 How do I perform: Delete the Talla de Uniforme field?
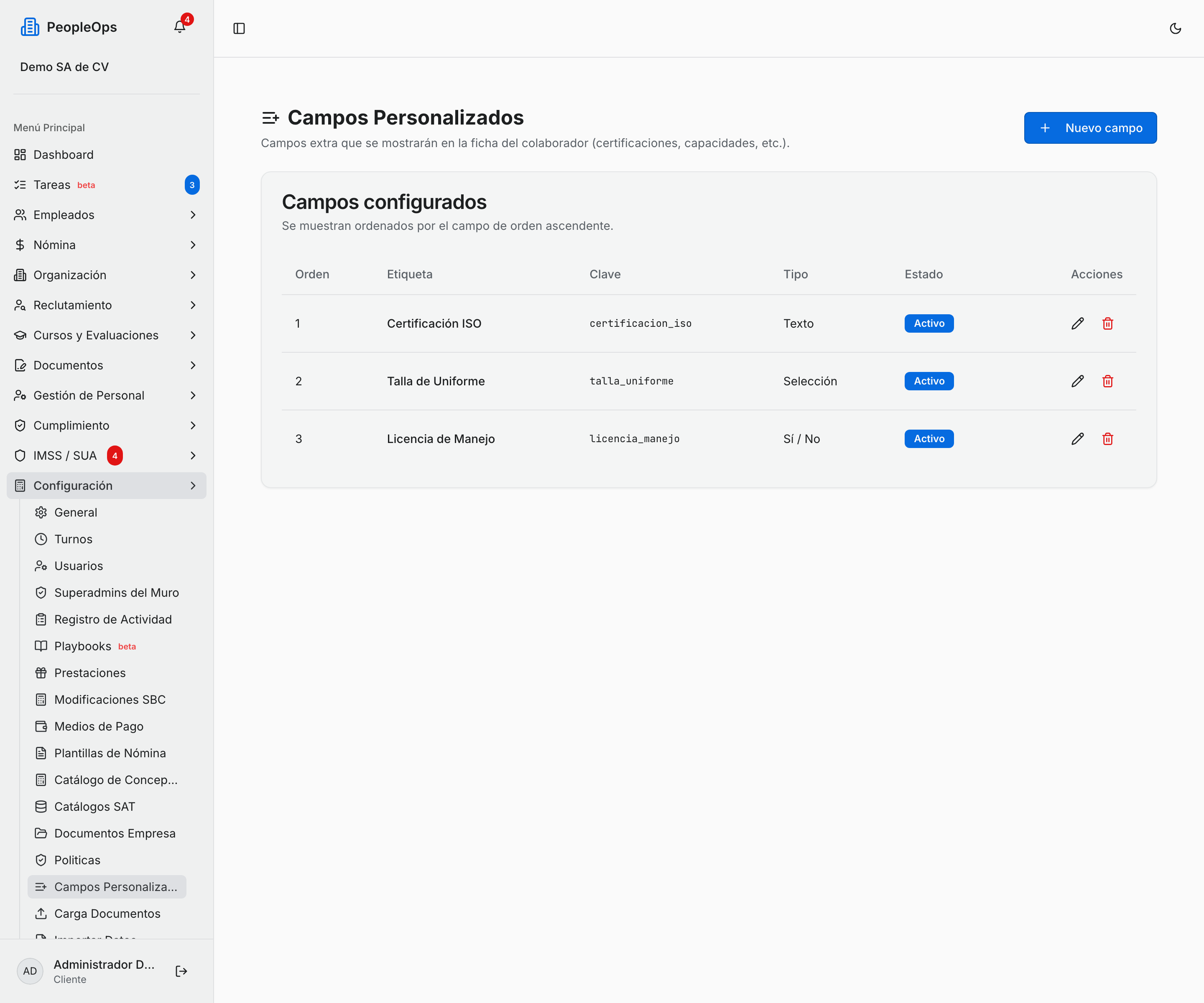coord(1108,381)
